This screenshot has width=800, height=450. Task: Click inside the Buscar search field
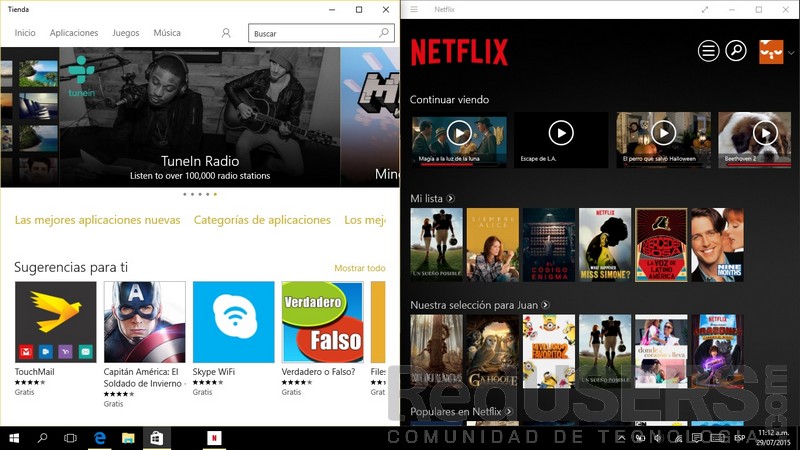[x=312, y=33]
